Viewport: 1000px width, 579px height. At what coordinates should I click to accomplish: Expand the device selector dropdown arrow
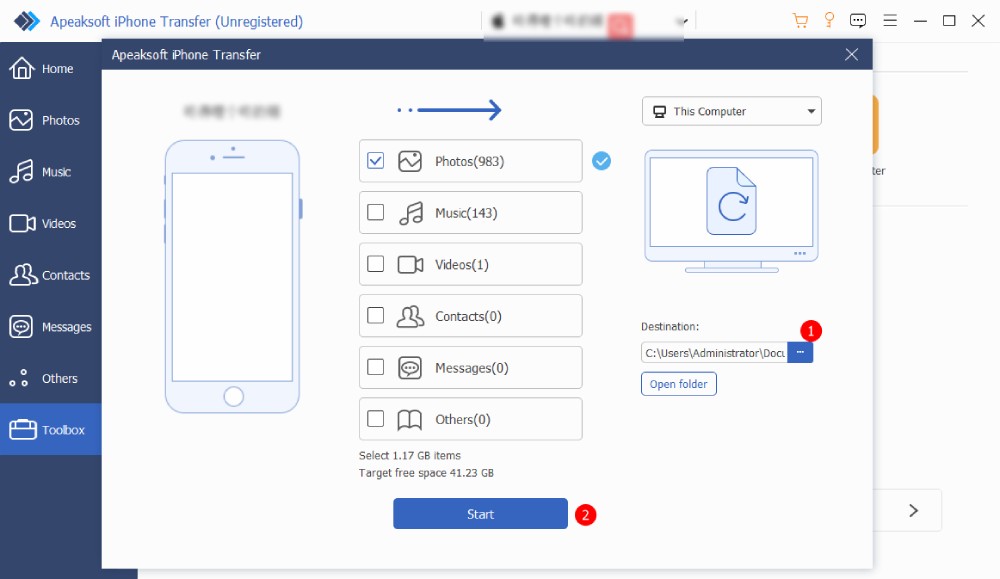point(682,22)
